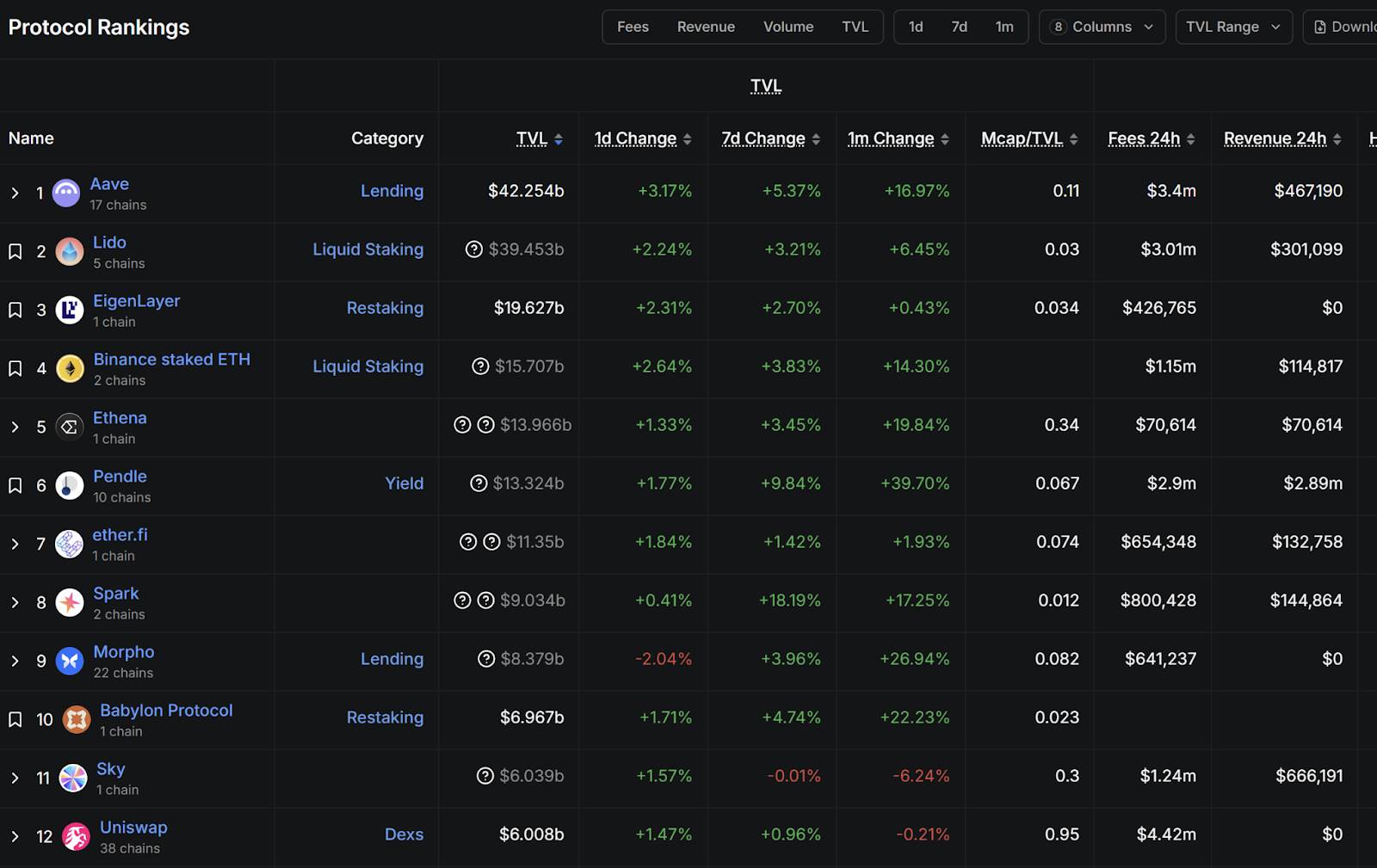Open the Spark protocol link
Image resolution: width=1377 pixels, height=868 pixels.
coord(115,594)
